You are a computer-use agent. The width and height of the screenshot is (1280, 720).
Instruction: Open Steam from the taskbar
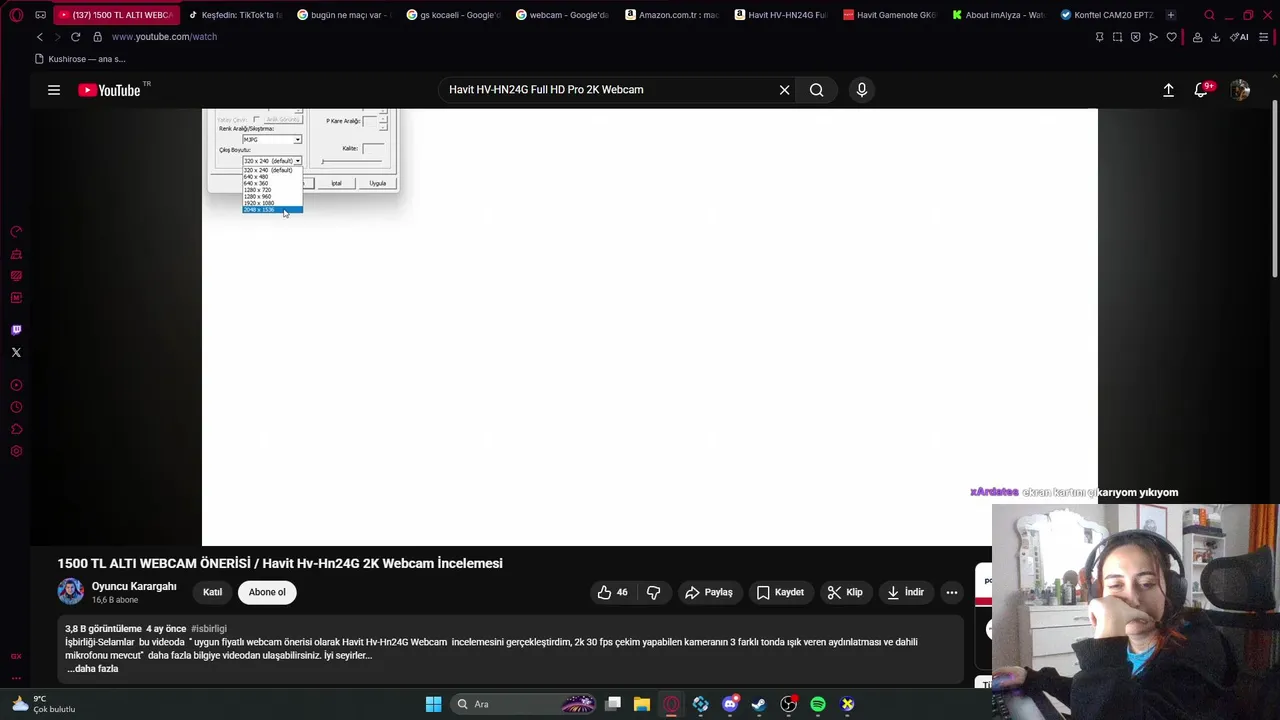[x=759, y=704]
